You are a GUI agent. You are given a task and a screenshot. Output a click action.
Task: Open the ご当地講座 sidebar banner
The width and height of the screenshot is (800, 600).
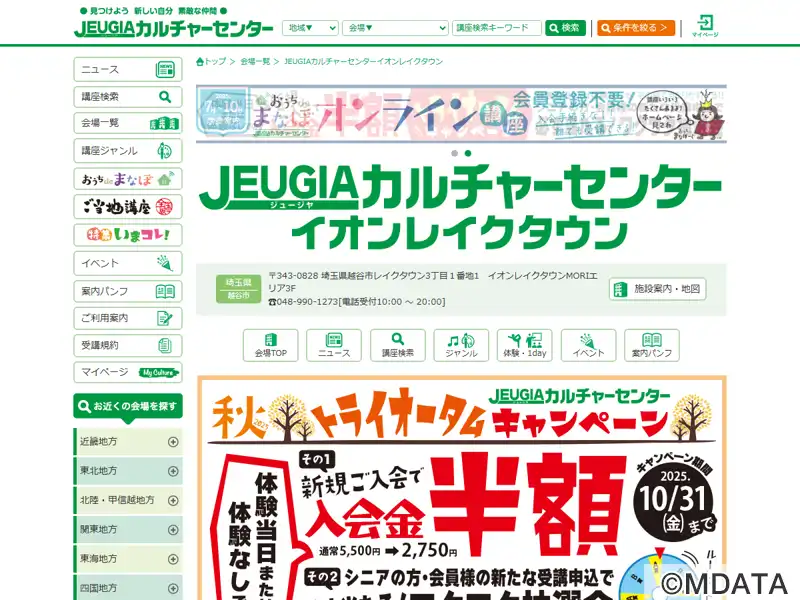point(128,207)
